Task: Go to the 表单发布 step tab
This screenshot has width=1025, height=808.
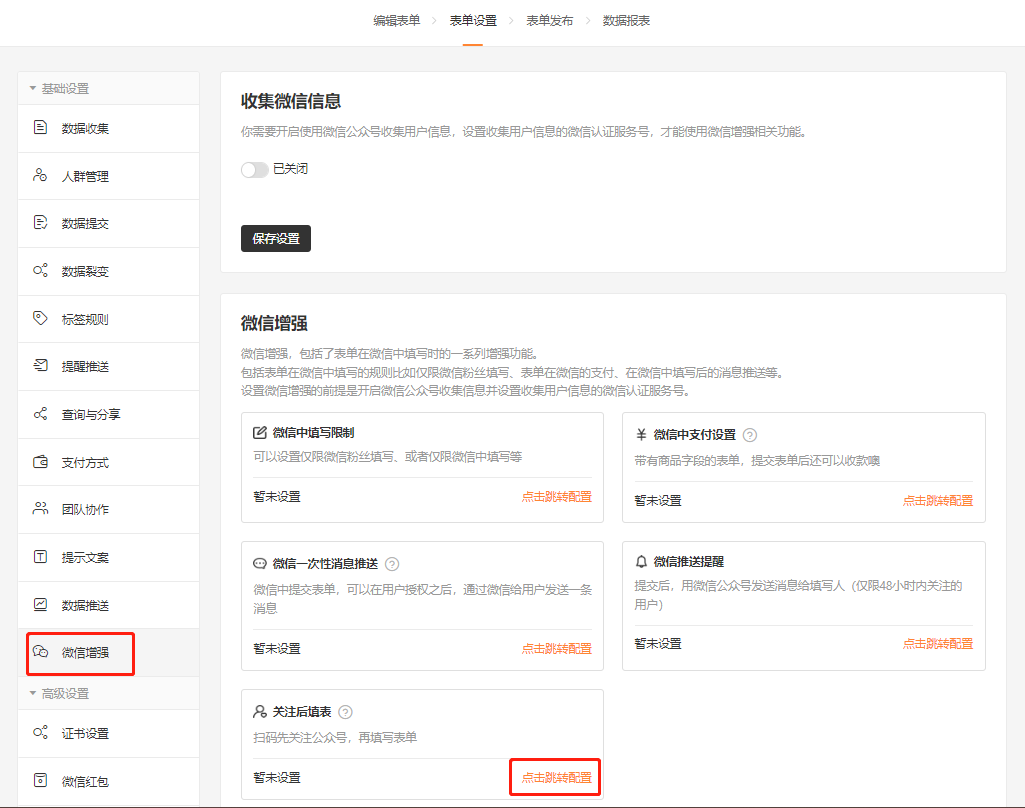Action: coord(550,21)
